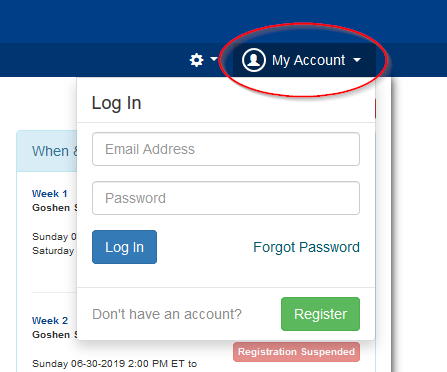Click the Goshen location under Week 1
447x372 pixels.
point(54,208)
